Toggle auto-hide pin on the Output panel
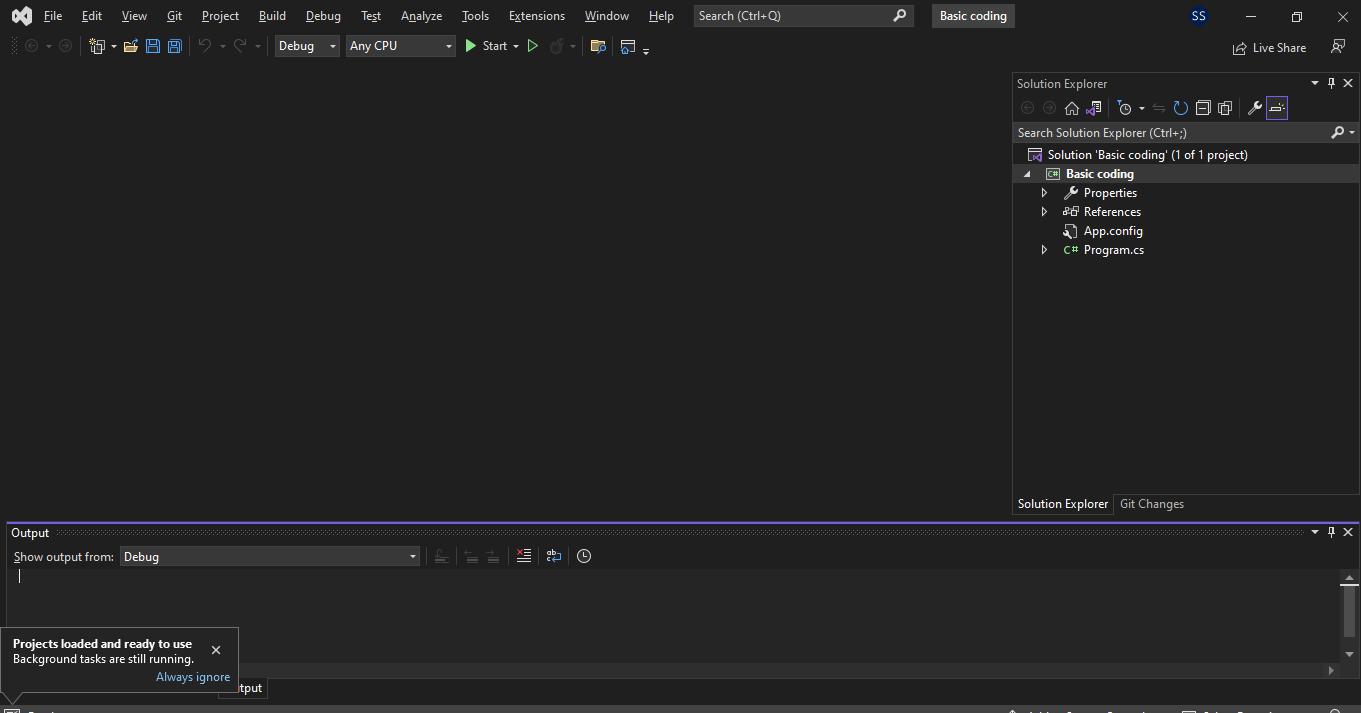1361x713 pixels. [1331, 532]
